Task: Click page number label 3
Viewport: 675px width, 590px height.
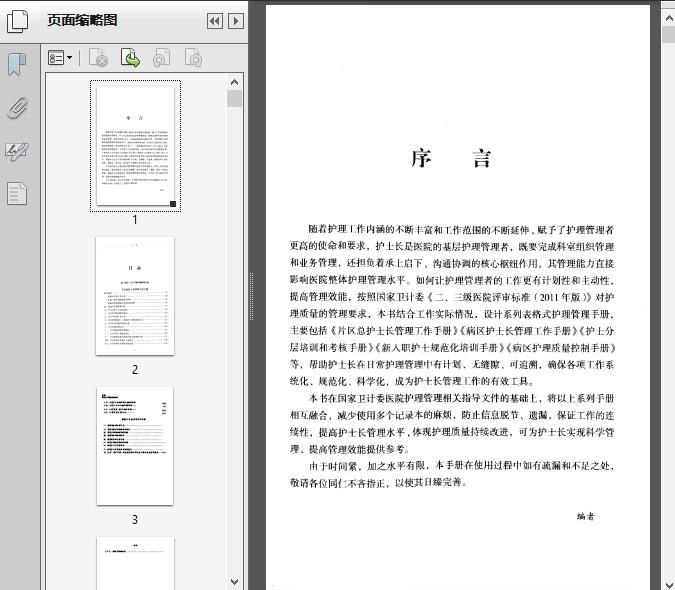Action: tap(135, 520)
